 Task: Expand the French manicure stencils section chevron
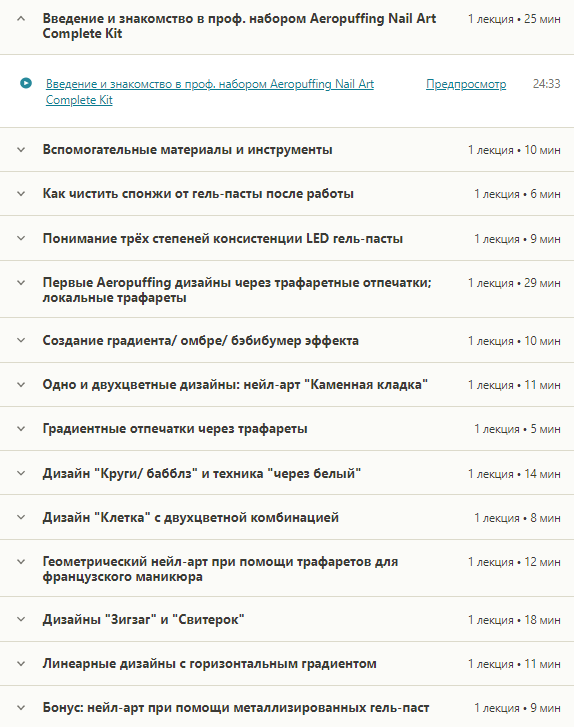click(x=21, y=561)
